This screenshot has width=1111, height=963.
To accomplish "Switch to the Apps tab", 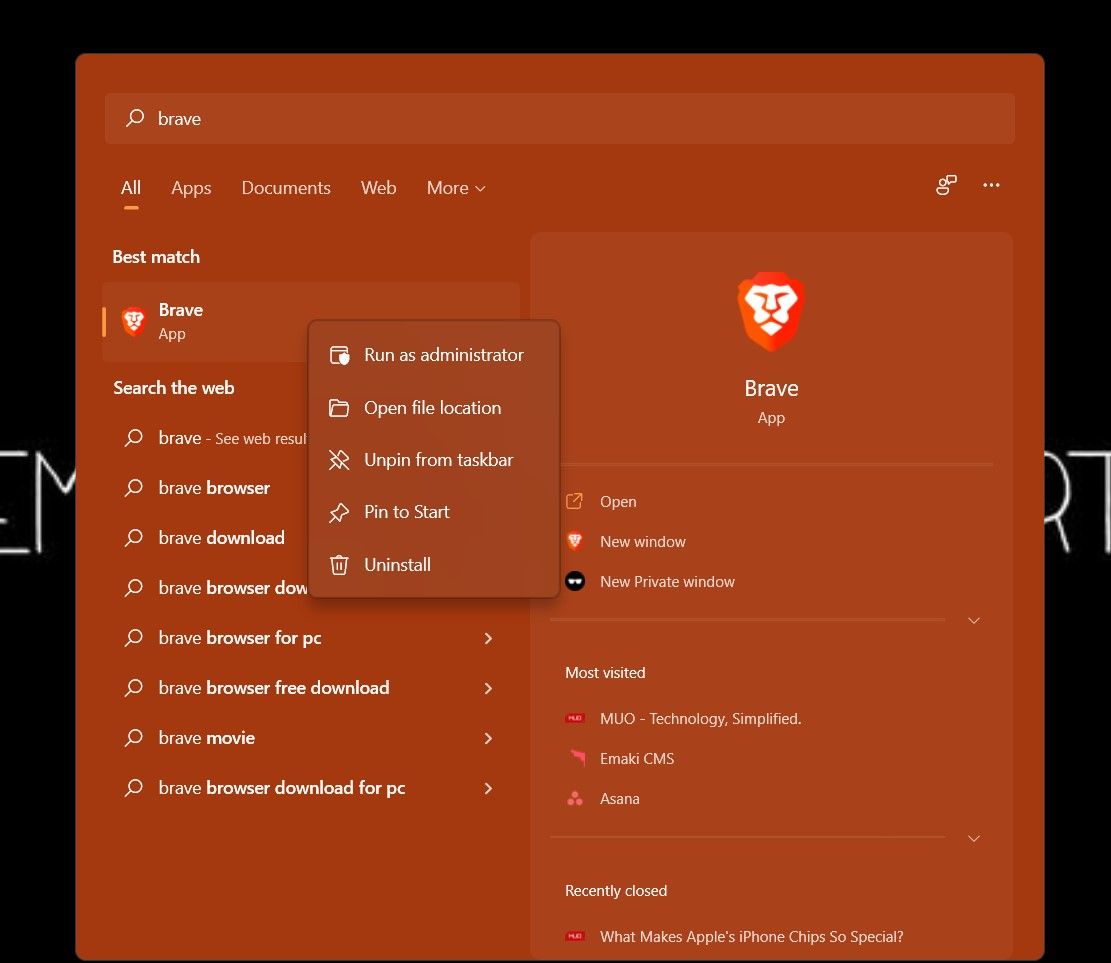I will (191, 188).
